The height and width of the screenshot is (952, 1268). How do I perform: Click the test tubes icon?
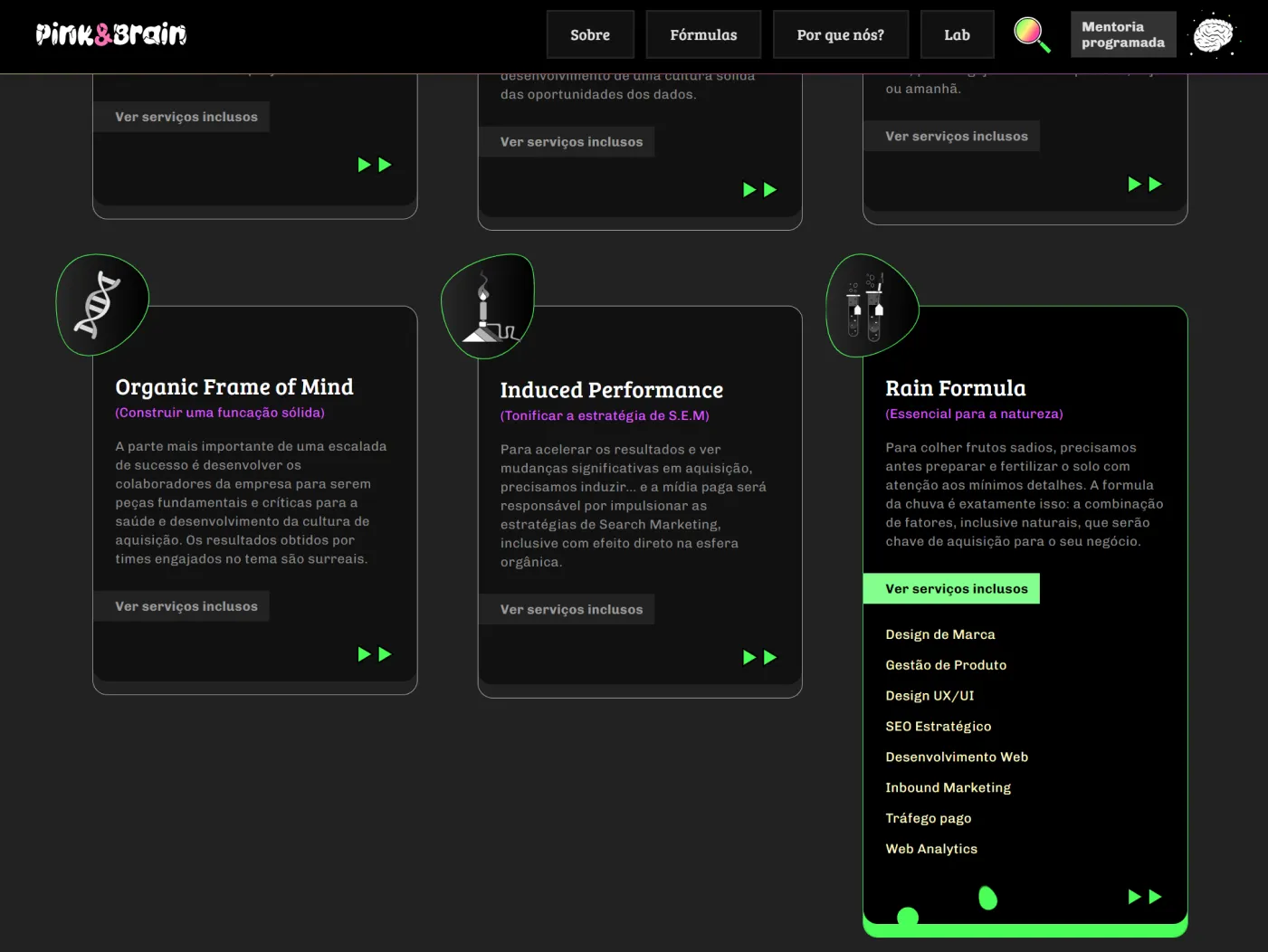pos(866,307)
